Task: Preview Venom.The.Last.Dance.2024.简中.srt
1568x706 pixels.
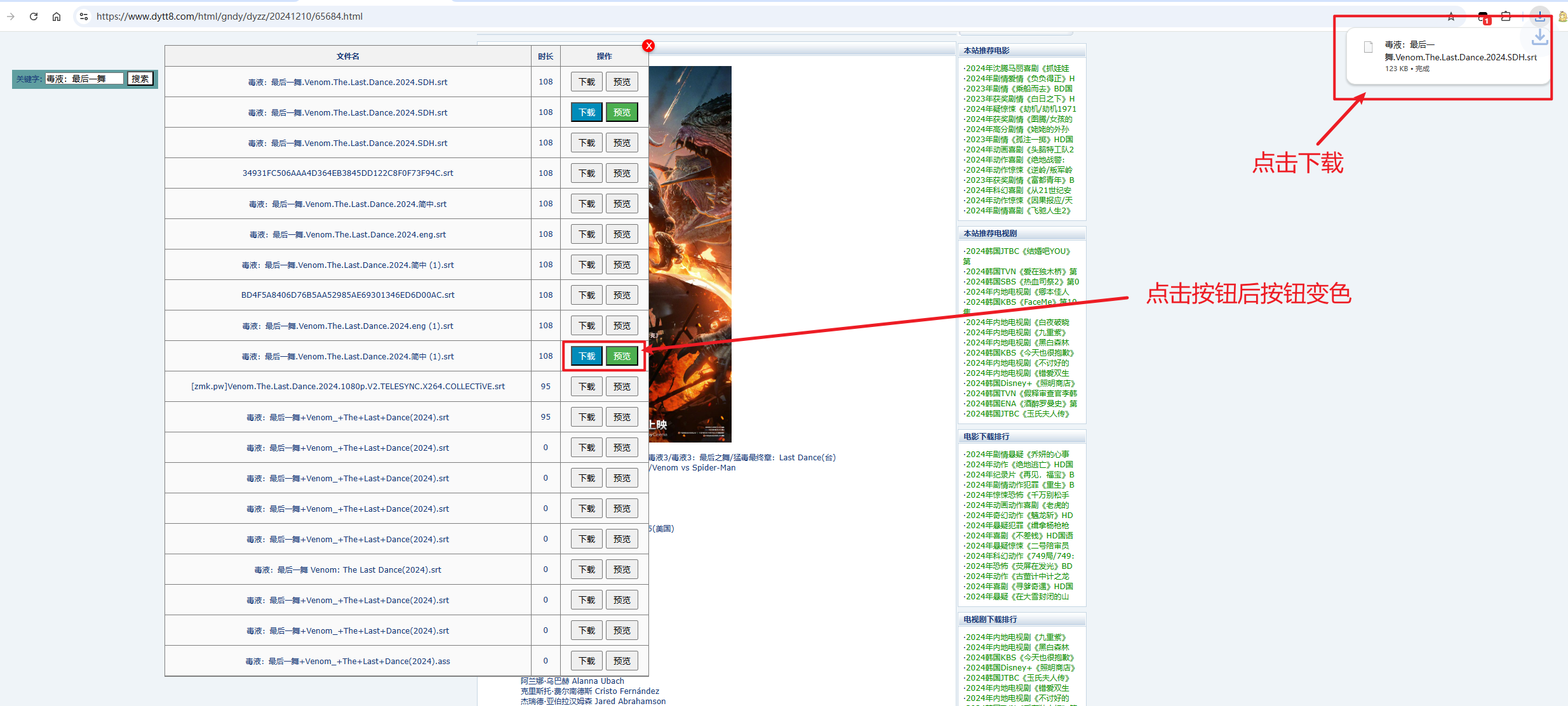Action: tap(622, 204)
